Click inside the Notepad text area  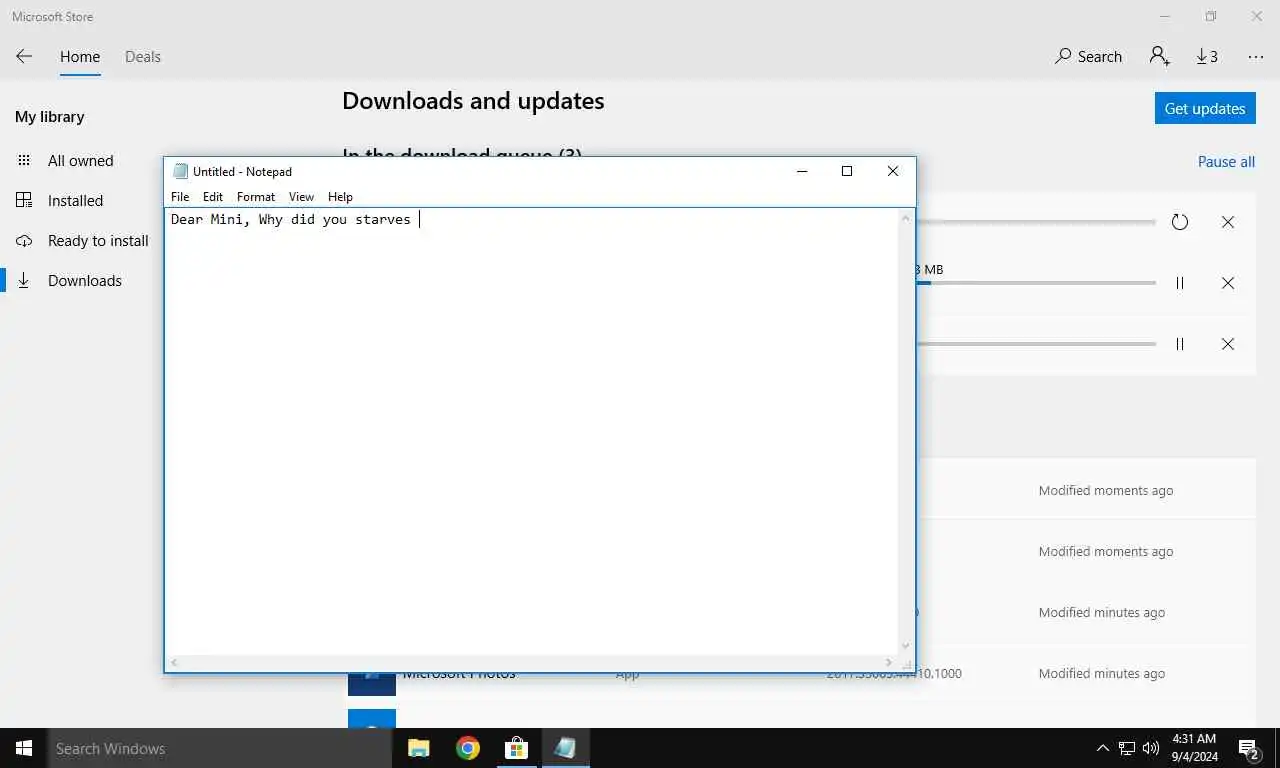(532, 430)
